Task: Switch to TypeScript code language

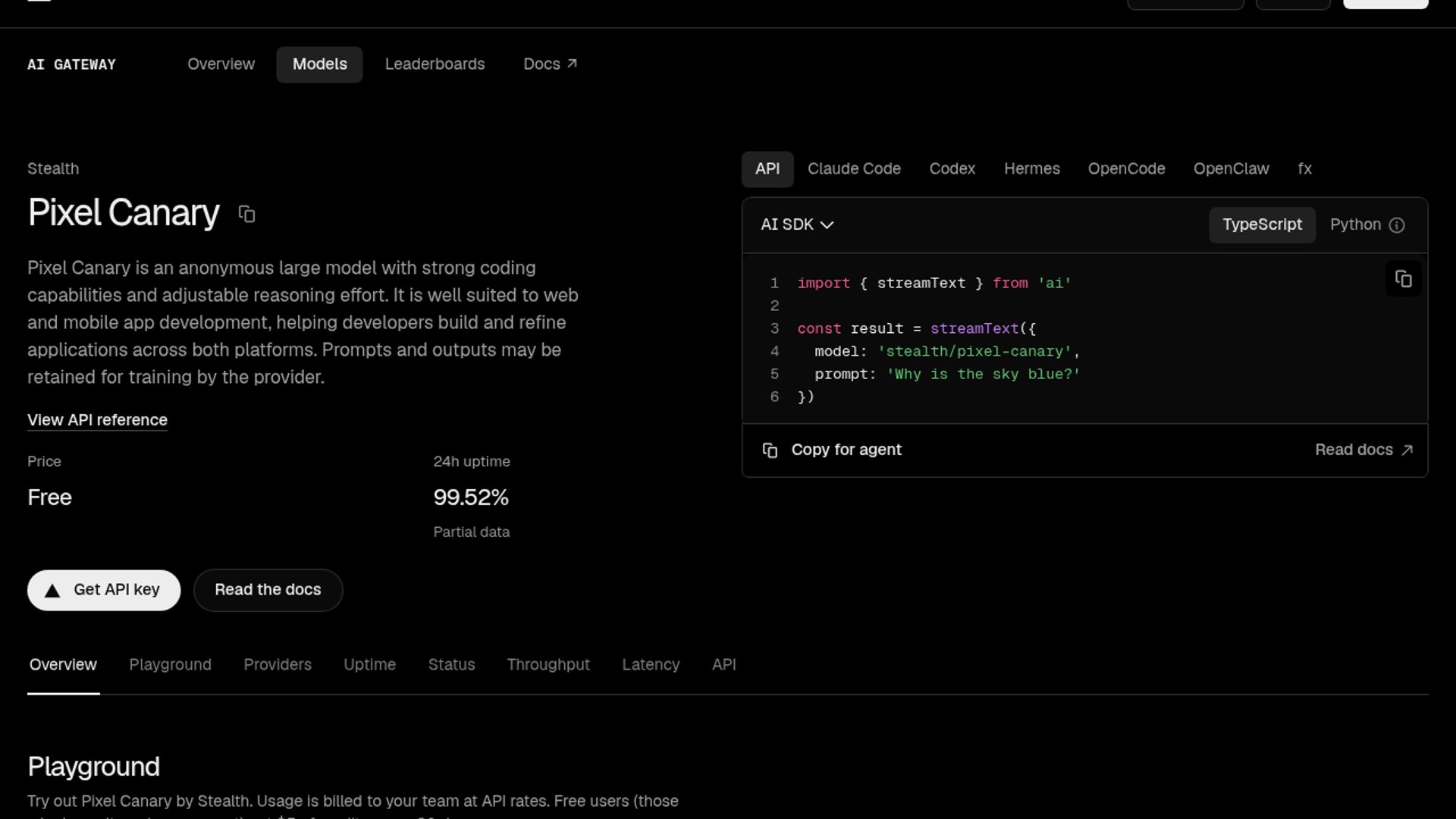Action: tap(1262, 225)
